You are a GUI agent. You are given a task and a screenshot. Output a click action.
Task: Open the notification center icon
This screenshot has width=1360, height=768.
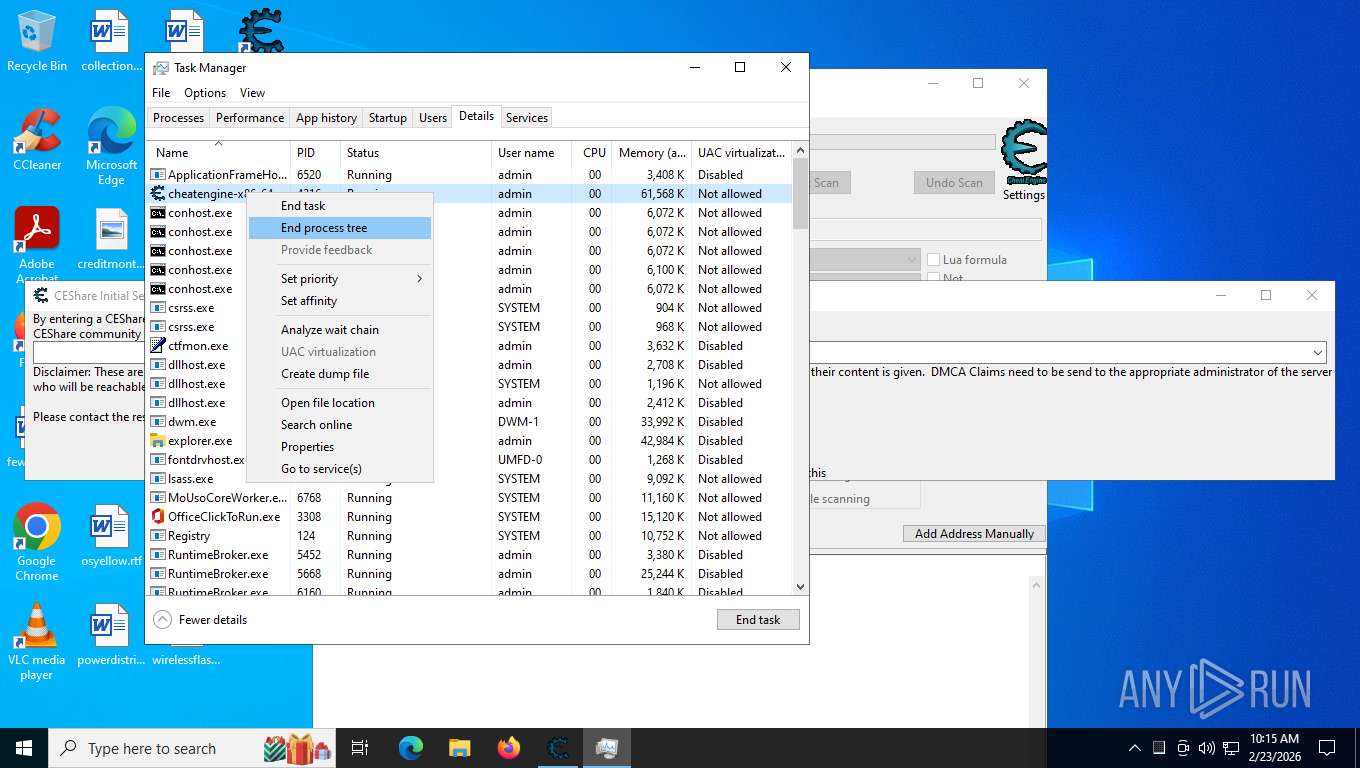tap(1327, 748)
